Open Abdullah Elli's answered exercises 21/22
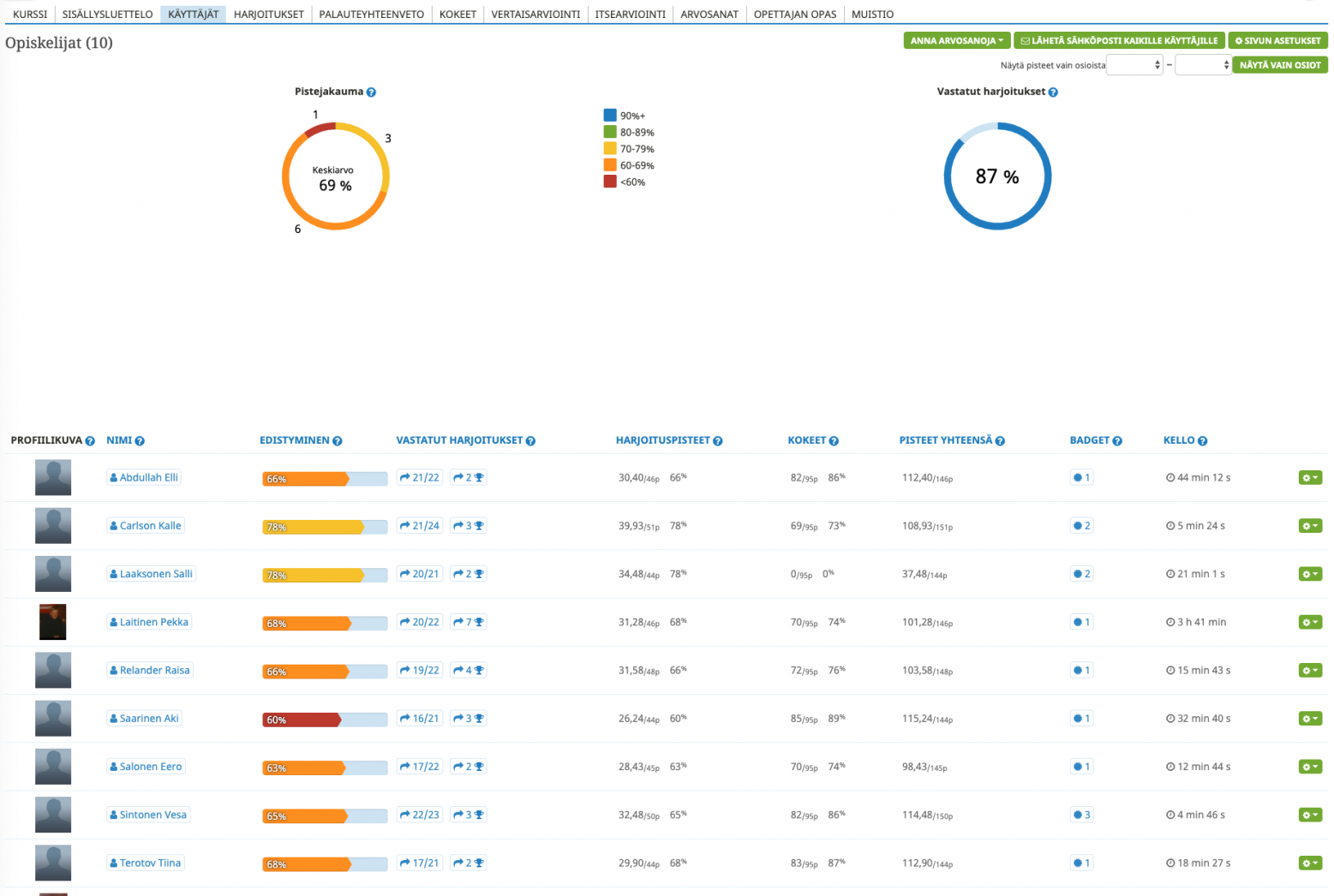Viewport: 1334px width, 896px height. click(420, 478)
